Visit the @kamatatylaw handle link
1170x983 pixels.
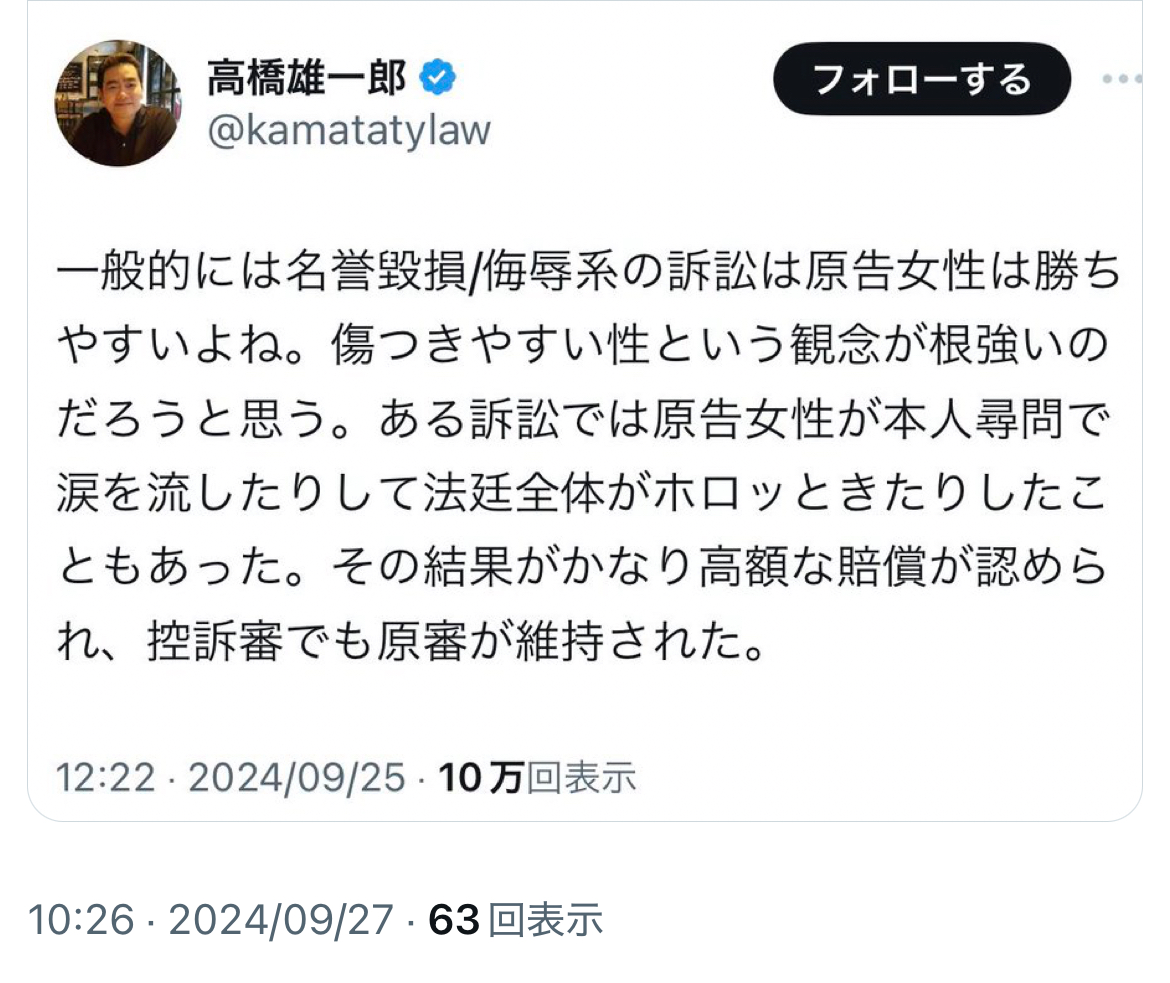(349, 131)
